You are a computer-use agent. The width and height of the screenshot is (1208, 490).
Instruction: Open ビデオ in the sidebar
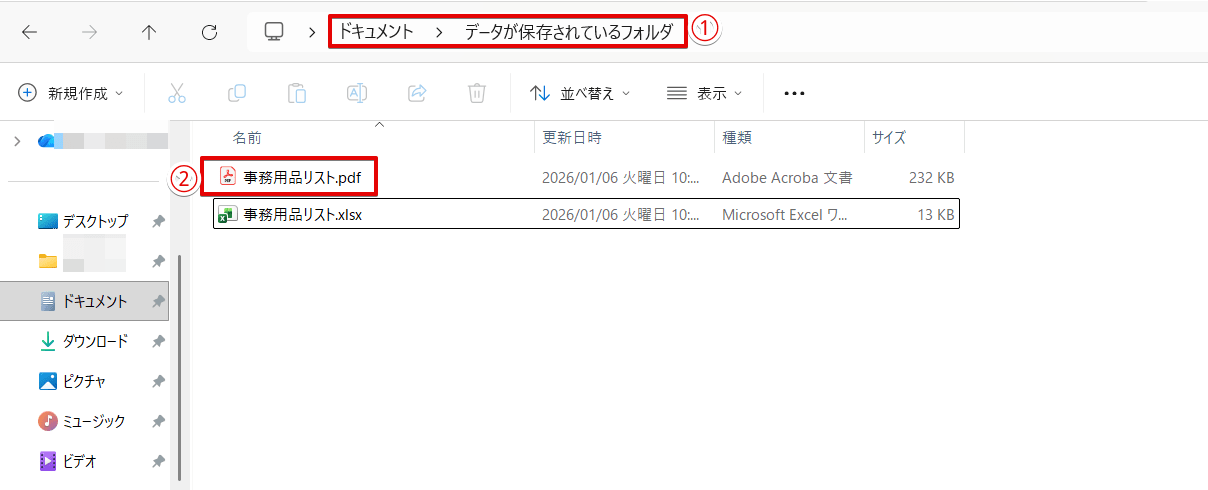(67, 461)
